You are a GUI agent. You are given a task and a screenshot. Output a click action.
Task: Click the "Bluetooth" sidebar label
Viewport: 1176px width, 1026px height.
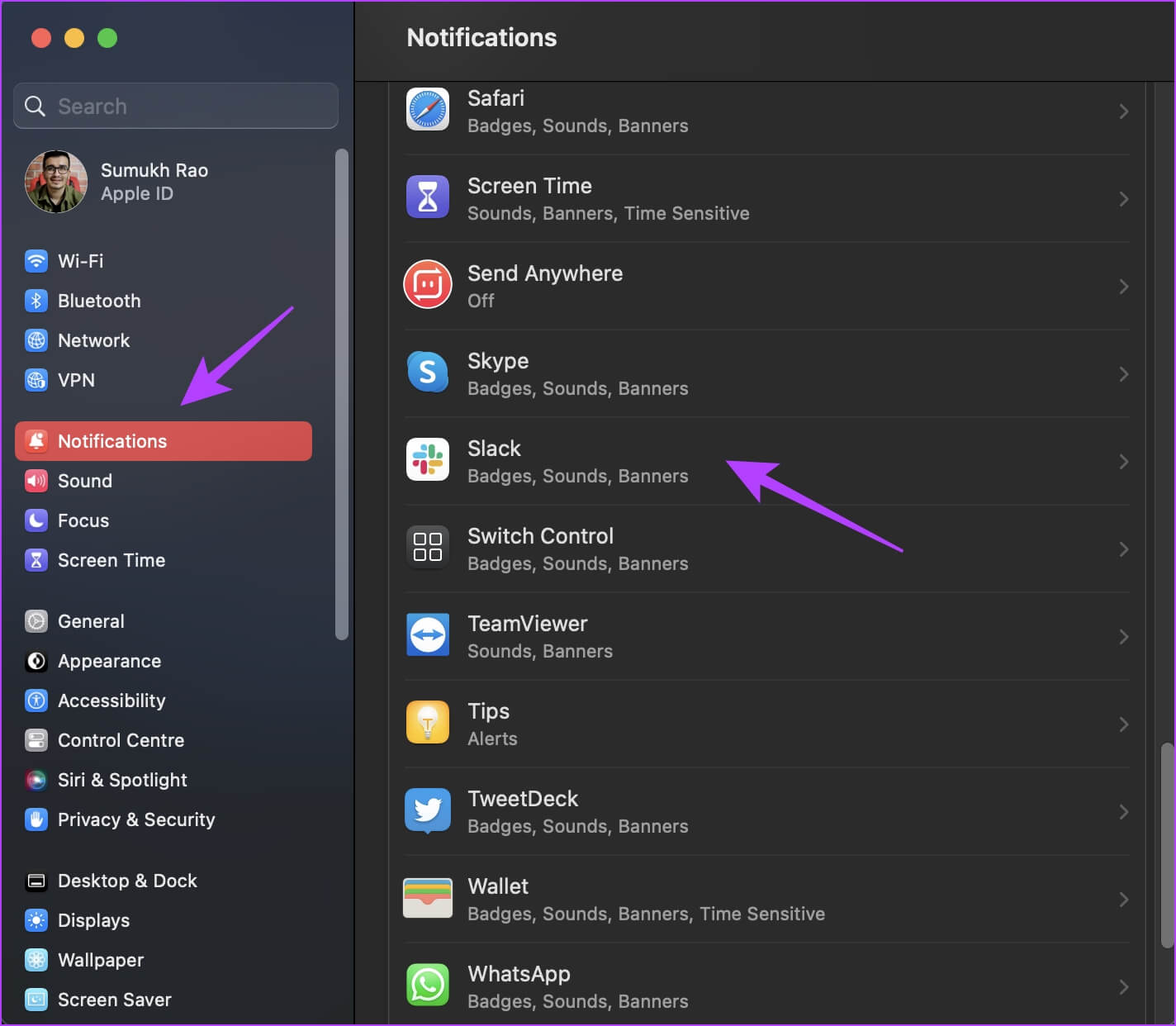(99, 301)
